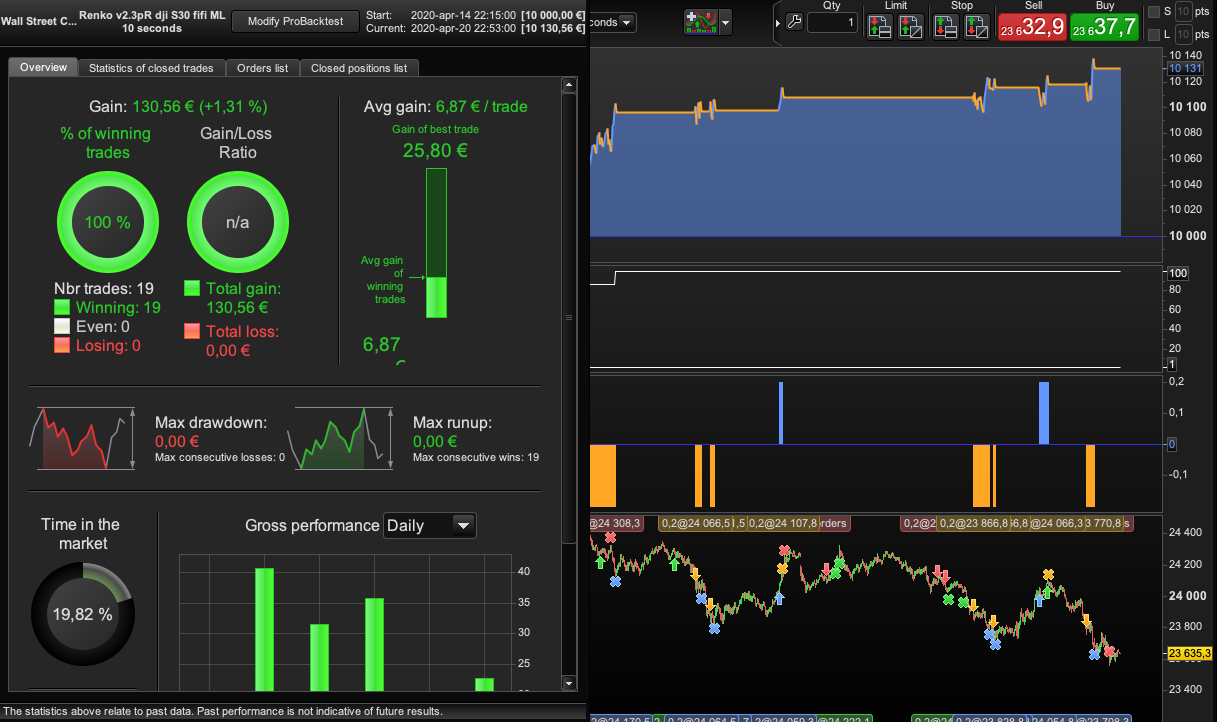The width and height of the screenshot is (1217, 722).
Task: Collapse the trading toolbar arrow
Action: [x=778, y=22]
